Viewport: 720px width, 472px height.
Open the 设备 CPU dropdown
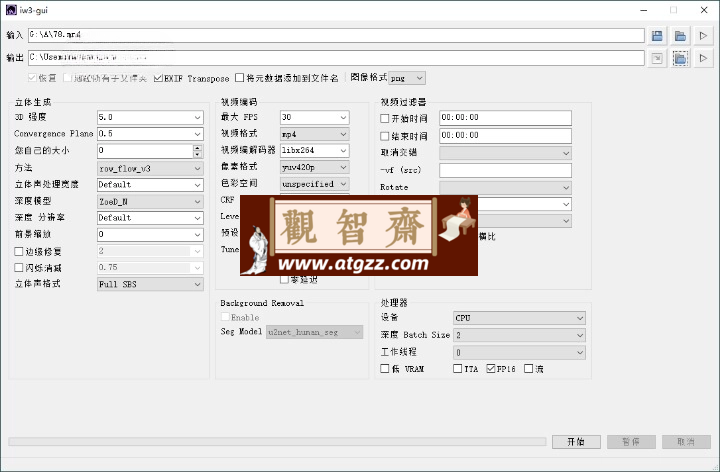519,318
